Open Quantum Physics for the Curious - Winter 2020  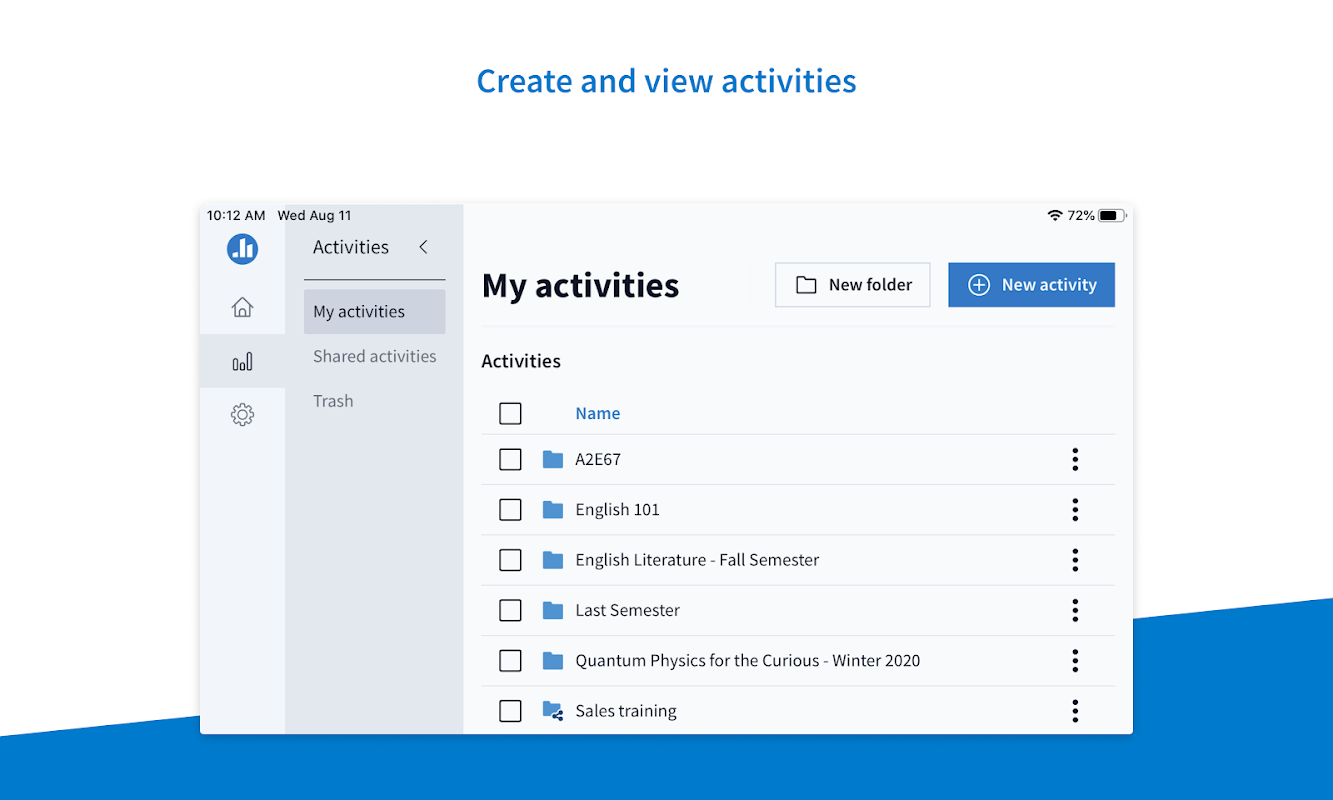click(747, 661)
